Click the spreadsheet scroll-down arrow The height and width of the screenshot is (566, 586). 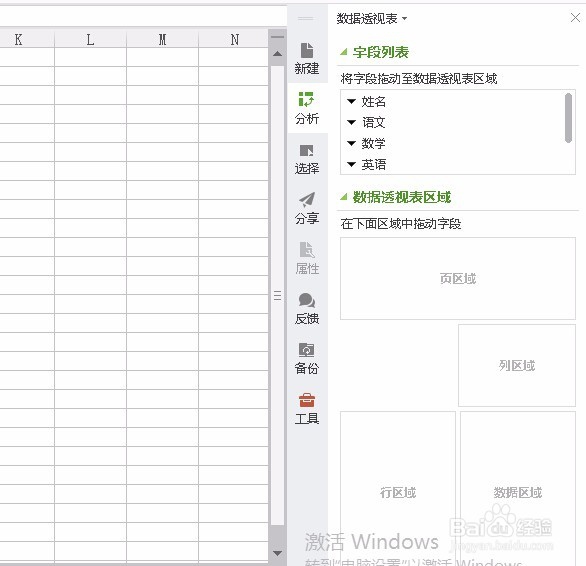coord(277,553)
